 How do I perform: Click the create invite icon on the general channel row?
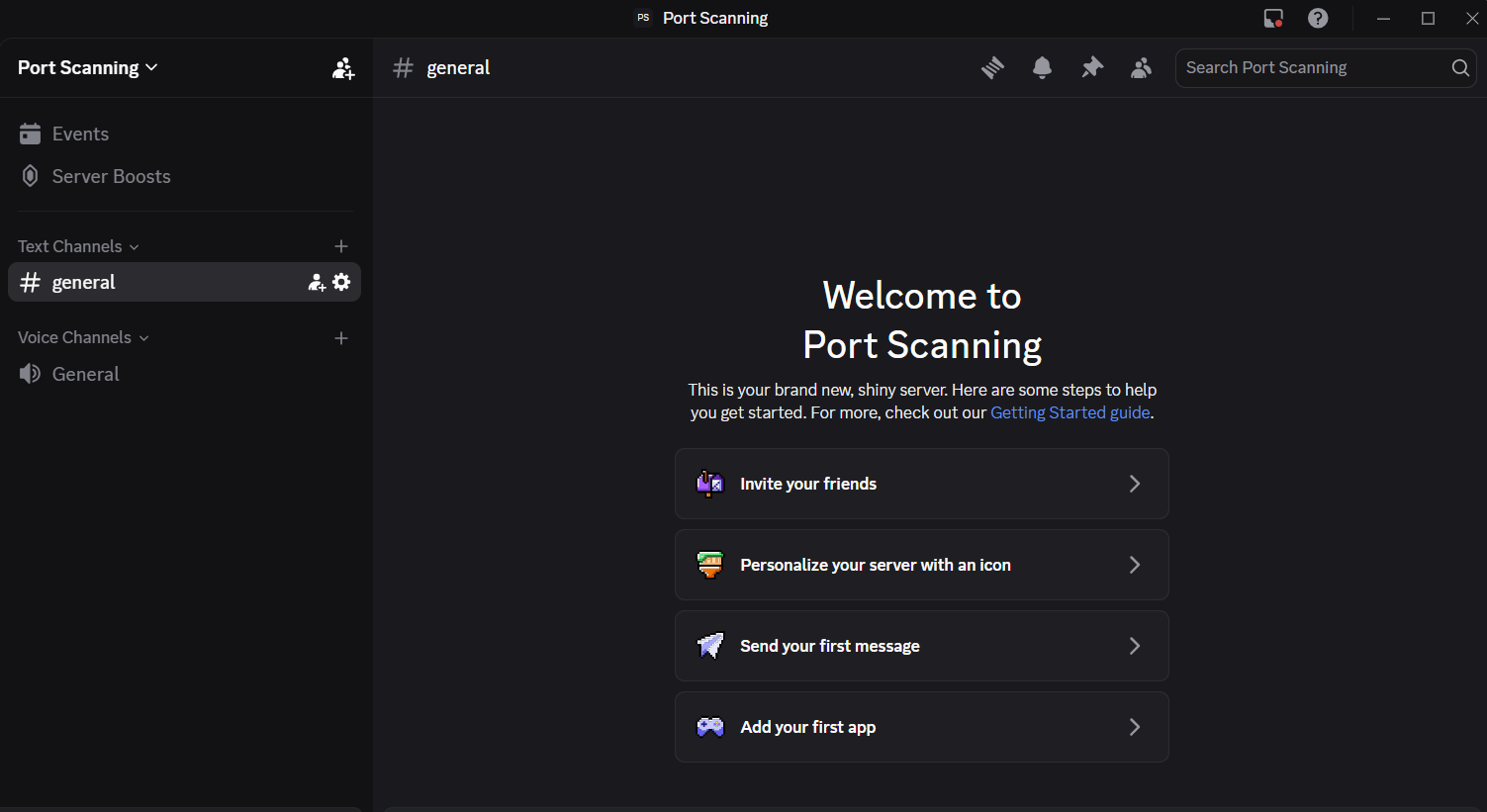click(x=317, y=283)
